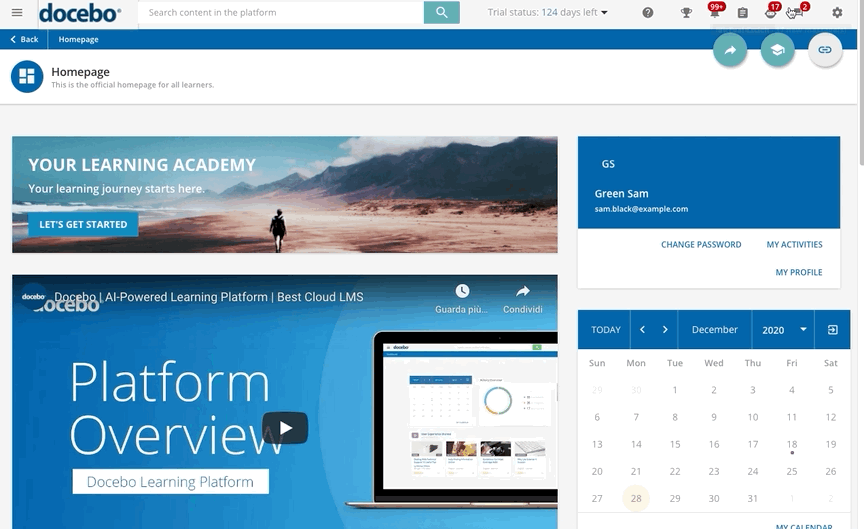Go to next month in calendar

pos(665,330)
